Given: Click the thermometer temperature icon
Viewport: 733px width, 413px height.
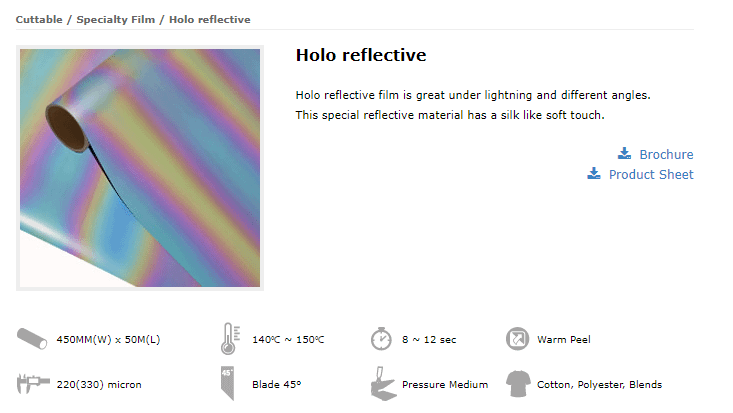Looking at the screenshot, I should (x=230, y=339).
